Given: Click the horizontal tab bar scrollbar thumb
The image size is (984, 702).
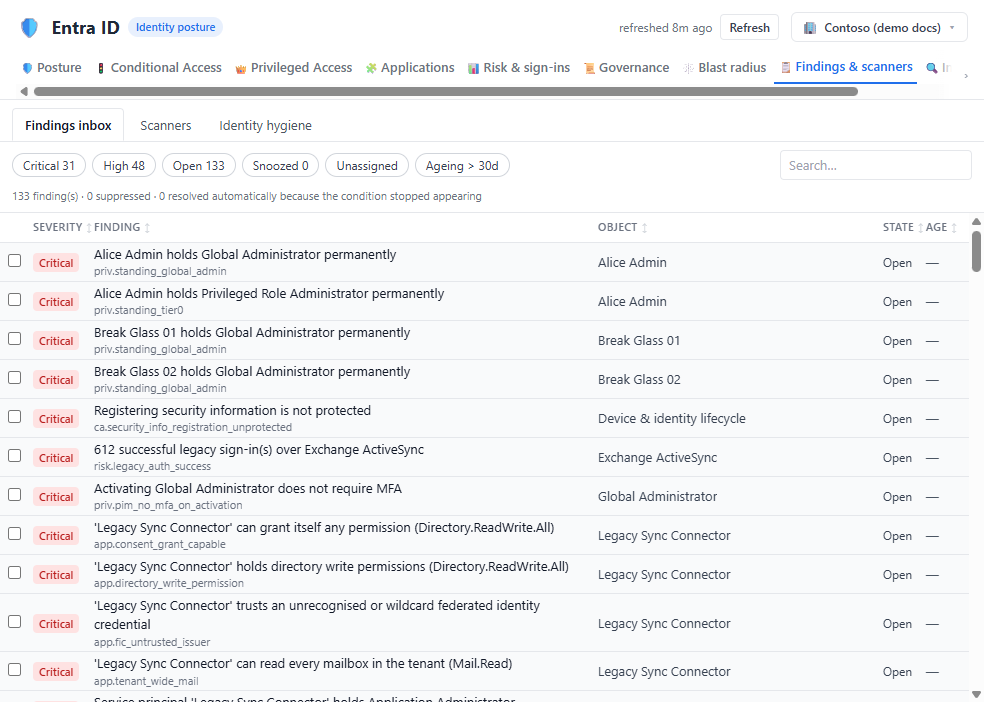Looking at the screenshot, I should point(446,92).
